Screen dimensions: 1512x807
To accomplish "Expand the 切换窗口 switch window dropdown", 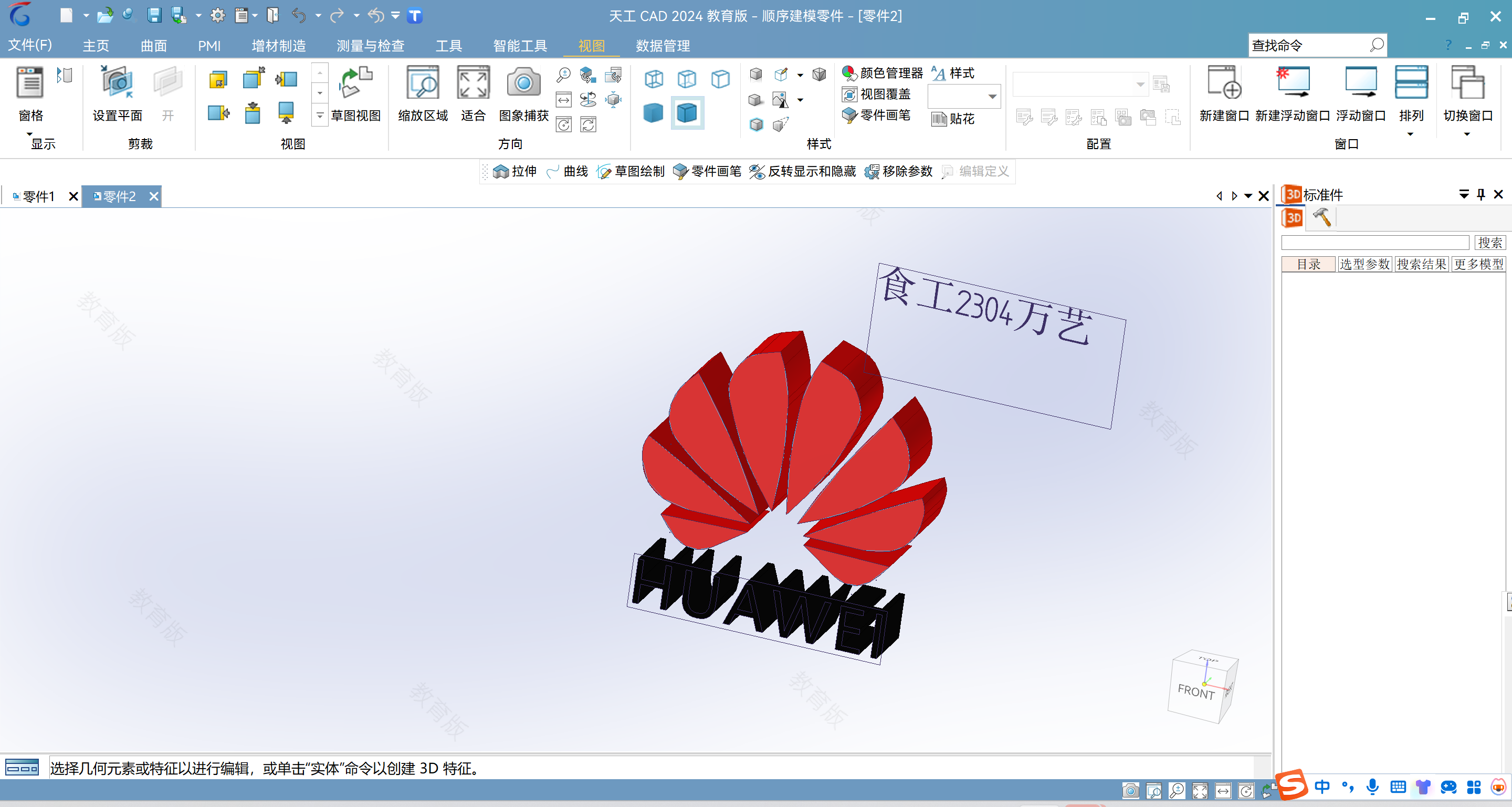I will tap(1467, 134).
